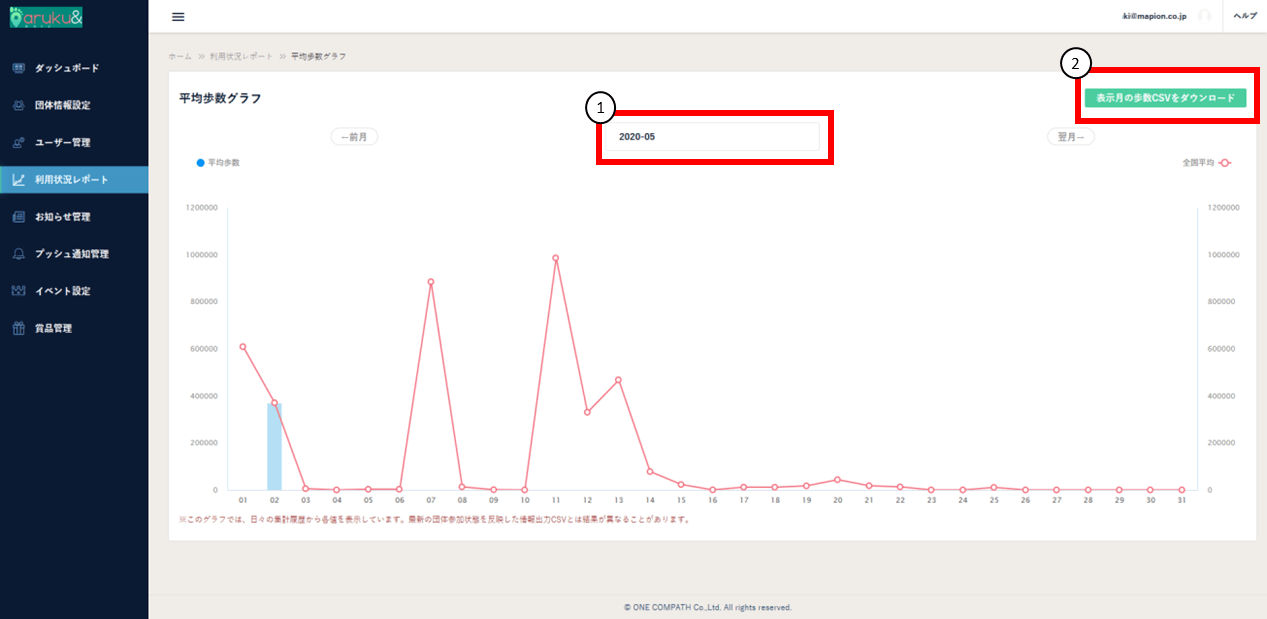This screenshot has width=1267, height=619.
Task: Click the blue bar for day 02
Action: 274,446
